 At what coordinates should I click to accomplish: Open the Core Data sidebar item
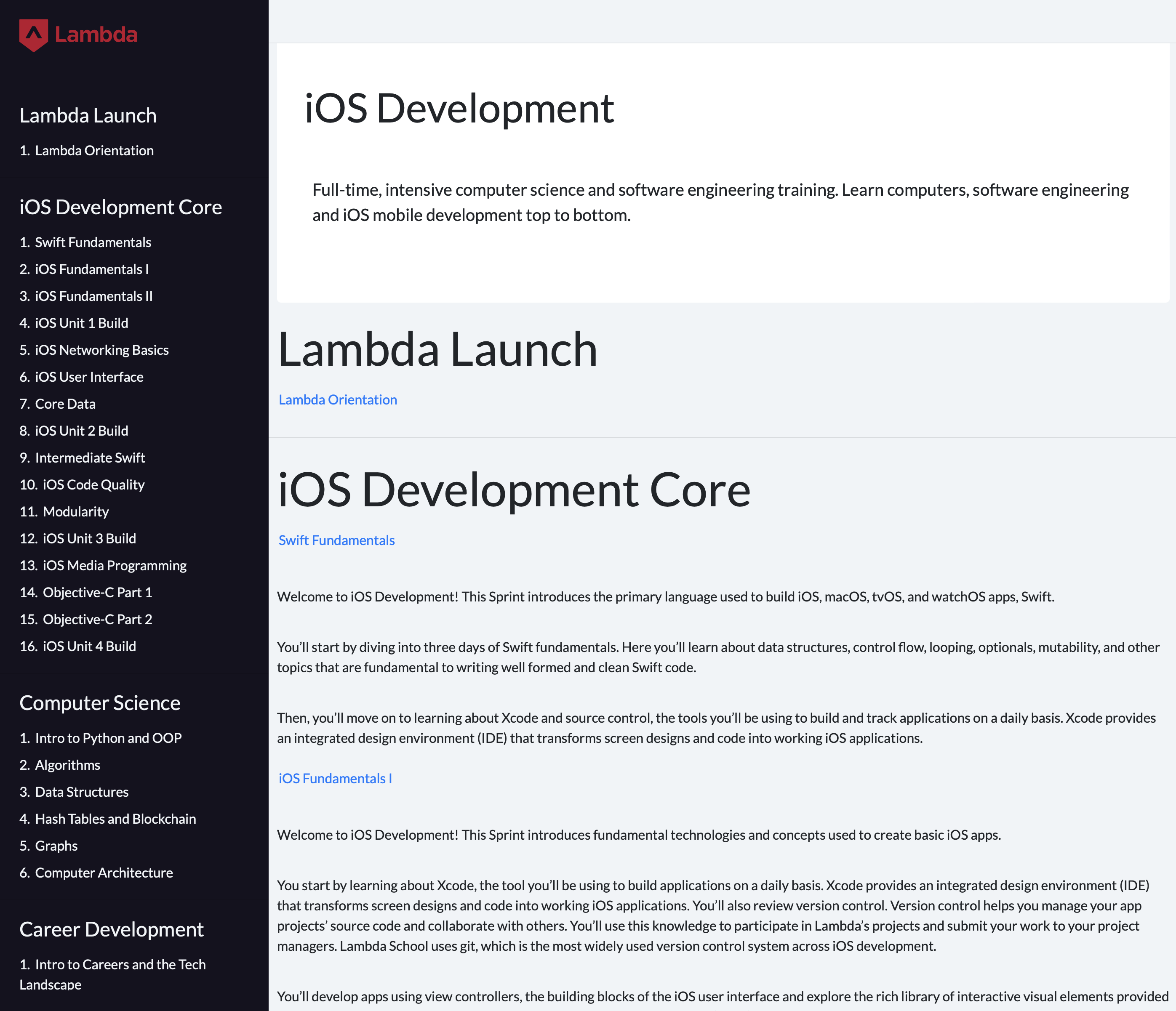pos(65,404)
